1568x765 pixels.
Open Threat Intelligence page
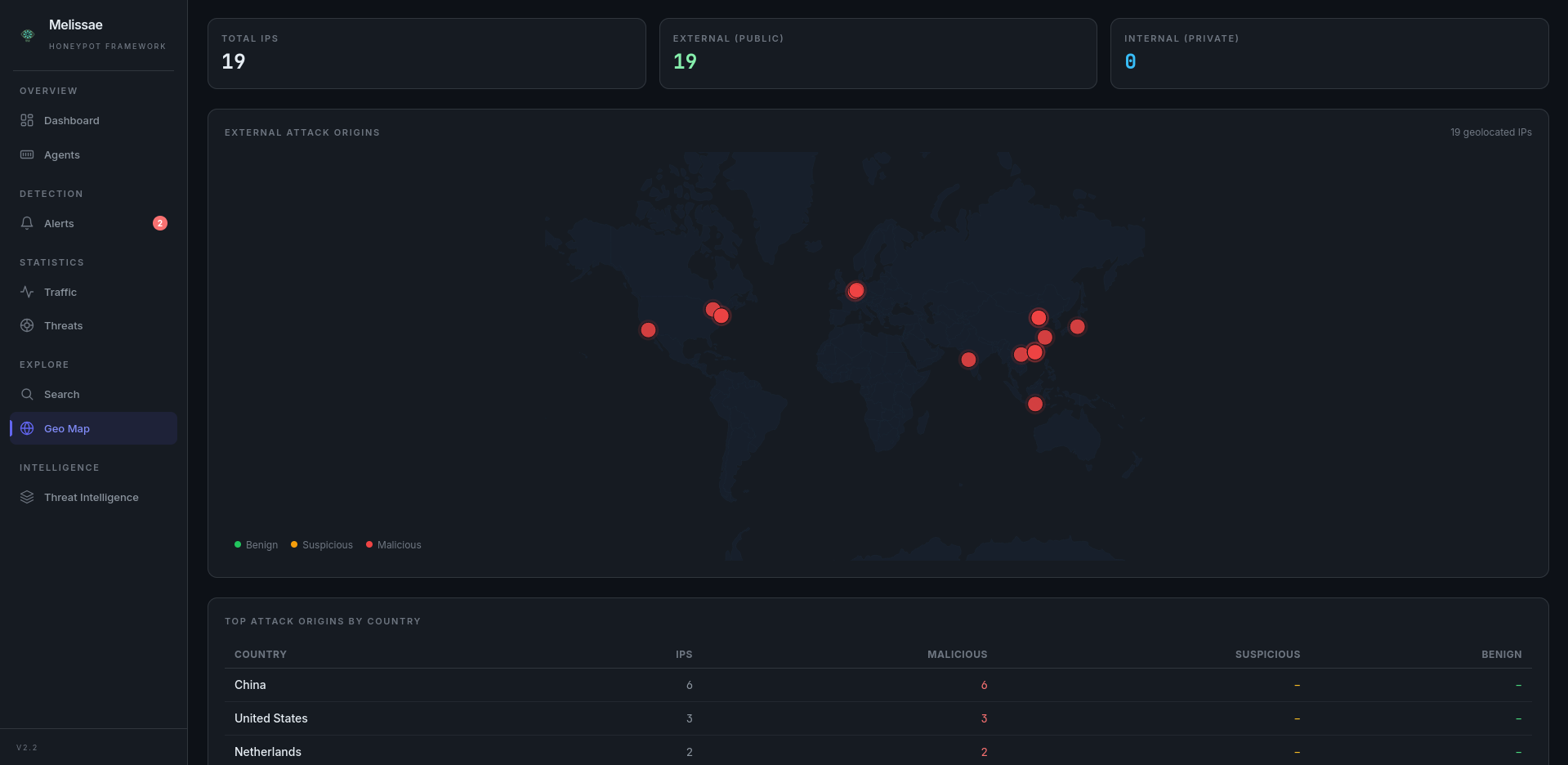click(93, 497)
